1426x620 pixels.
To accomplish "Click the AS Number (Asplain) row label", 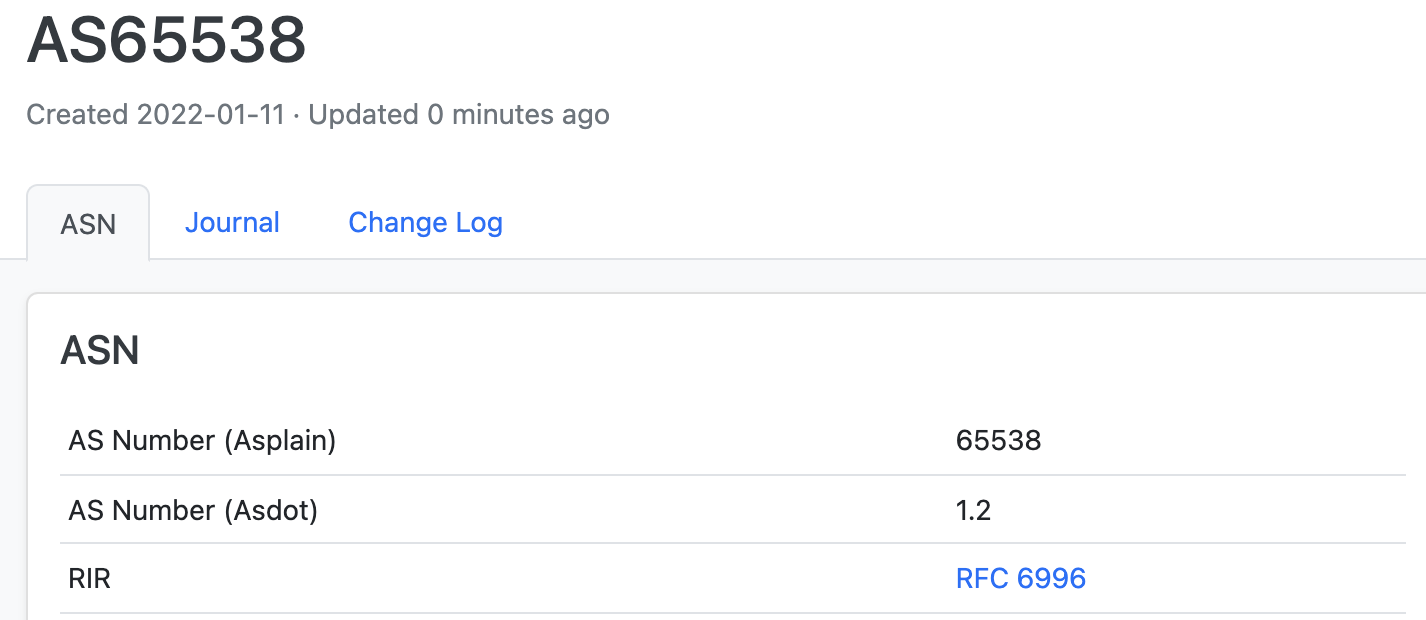I will click(x=202, y=439).
